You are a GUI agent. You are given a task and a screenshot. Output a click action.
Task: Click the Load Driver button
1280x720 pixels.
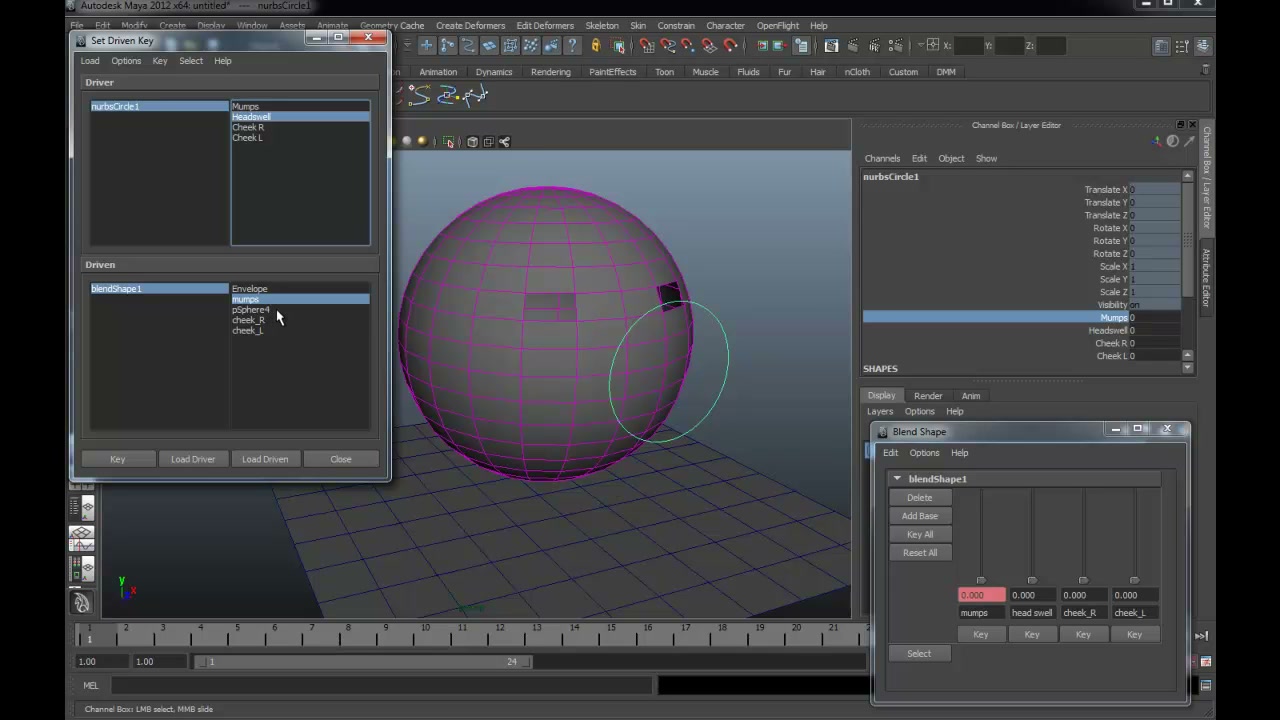pos(193,459)
